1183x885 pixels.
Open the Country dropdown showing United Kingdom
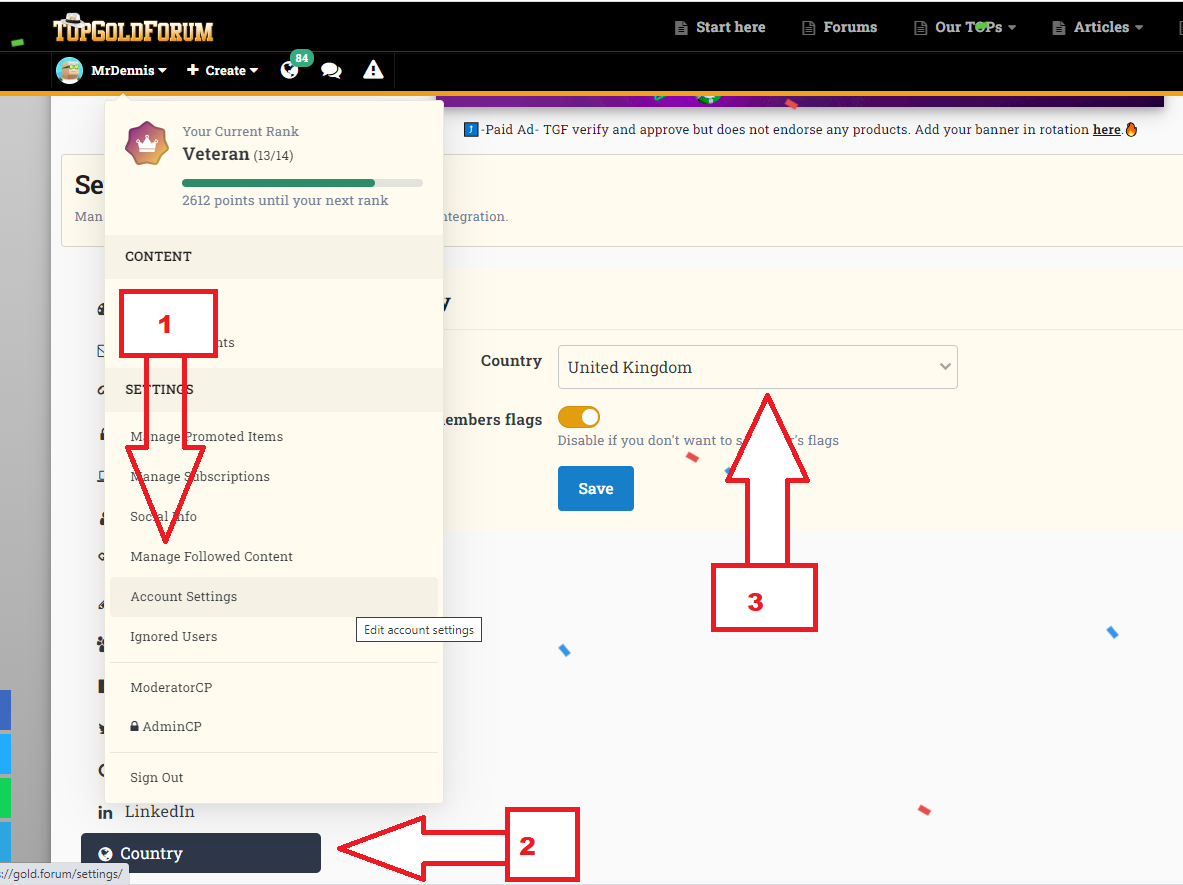(x=757, y=367)
